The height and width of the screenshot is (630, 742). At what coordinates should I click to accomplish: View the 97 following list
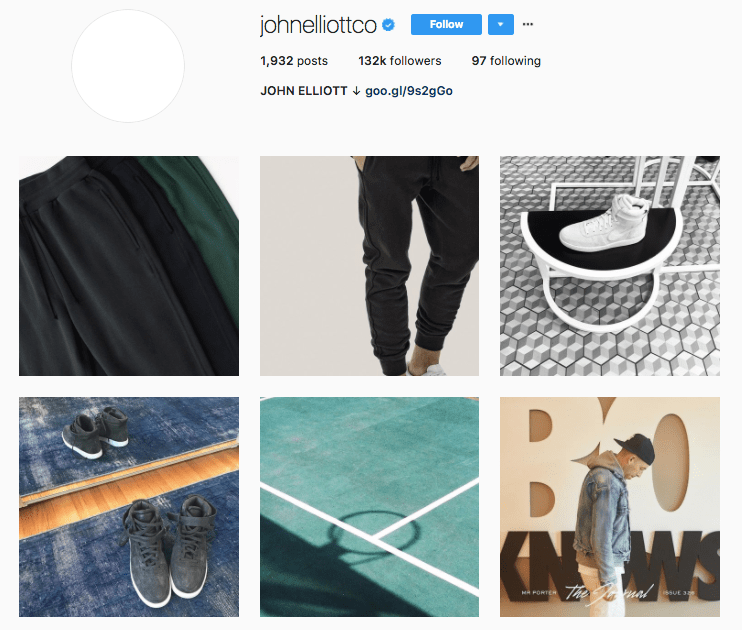coord(506,61)
